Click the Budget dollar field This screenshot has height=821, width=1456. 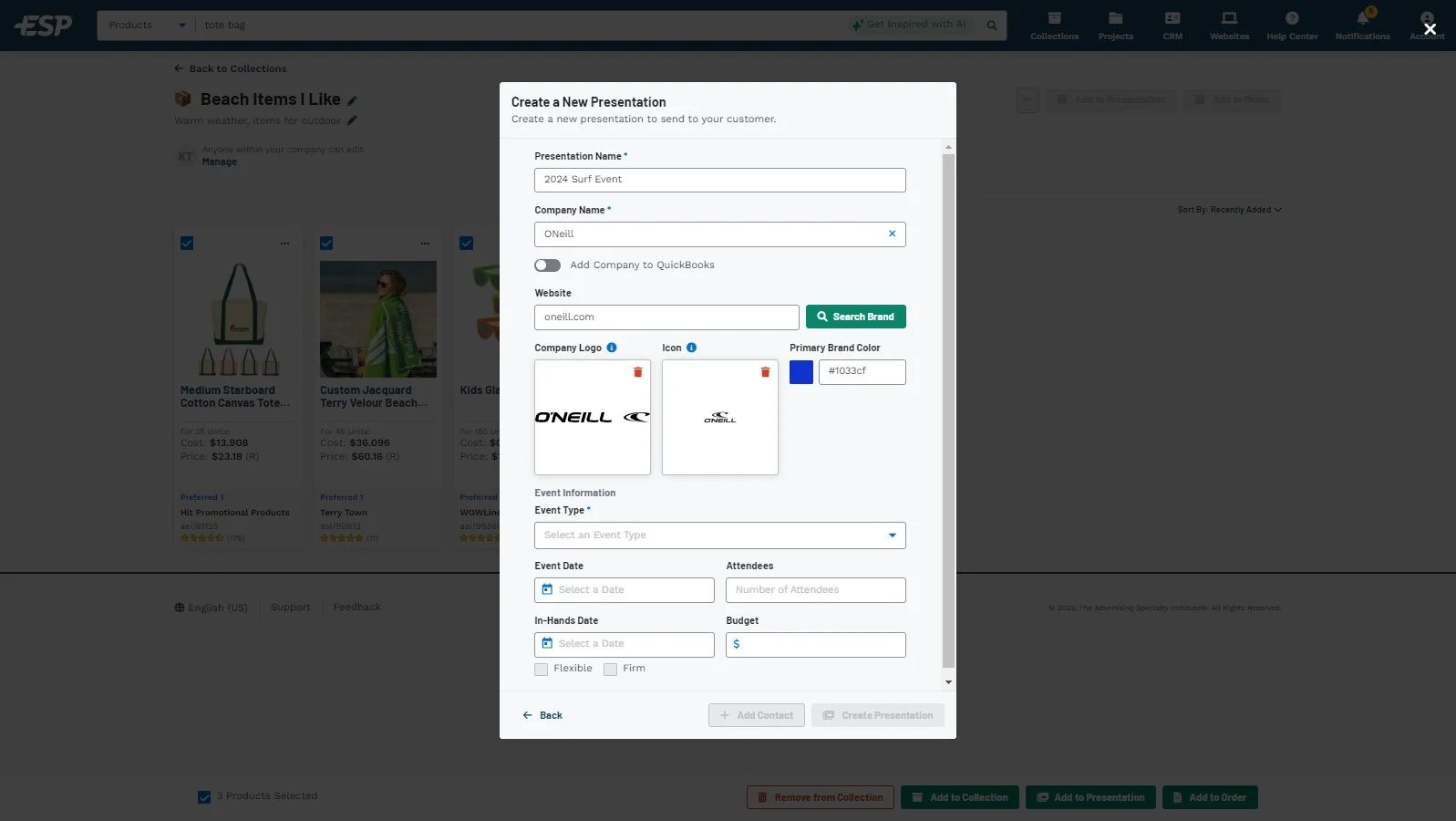pos(816,645)
